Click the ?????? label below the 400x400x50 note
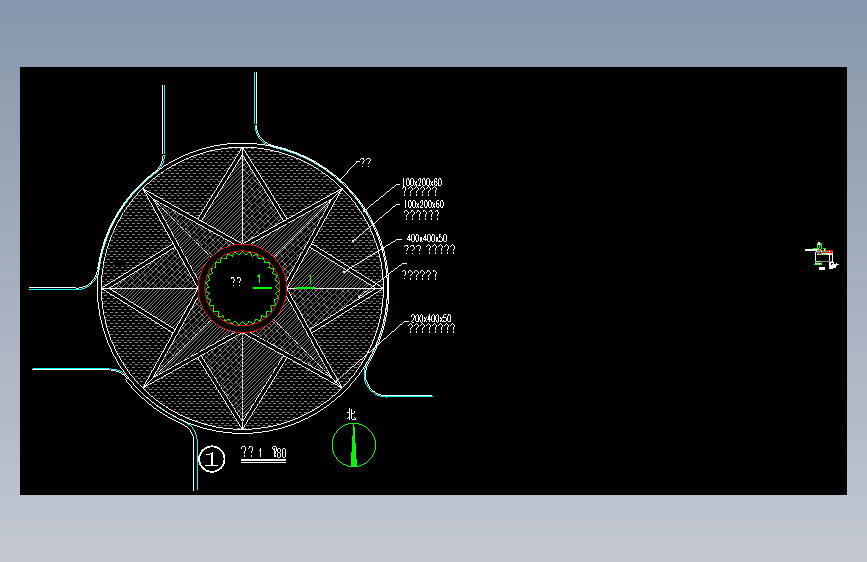The height and width of the screenshot is (562, 867). [x=419, y=275]
